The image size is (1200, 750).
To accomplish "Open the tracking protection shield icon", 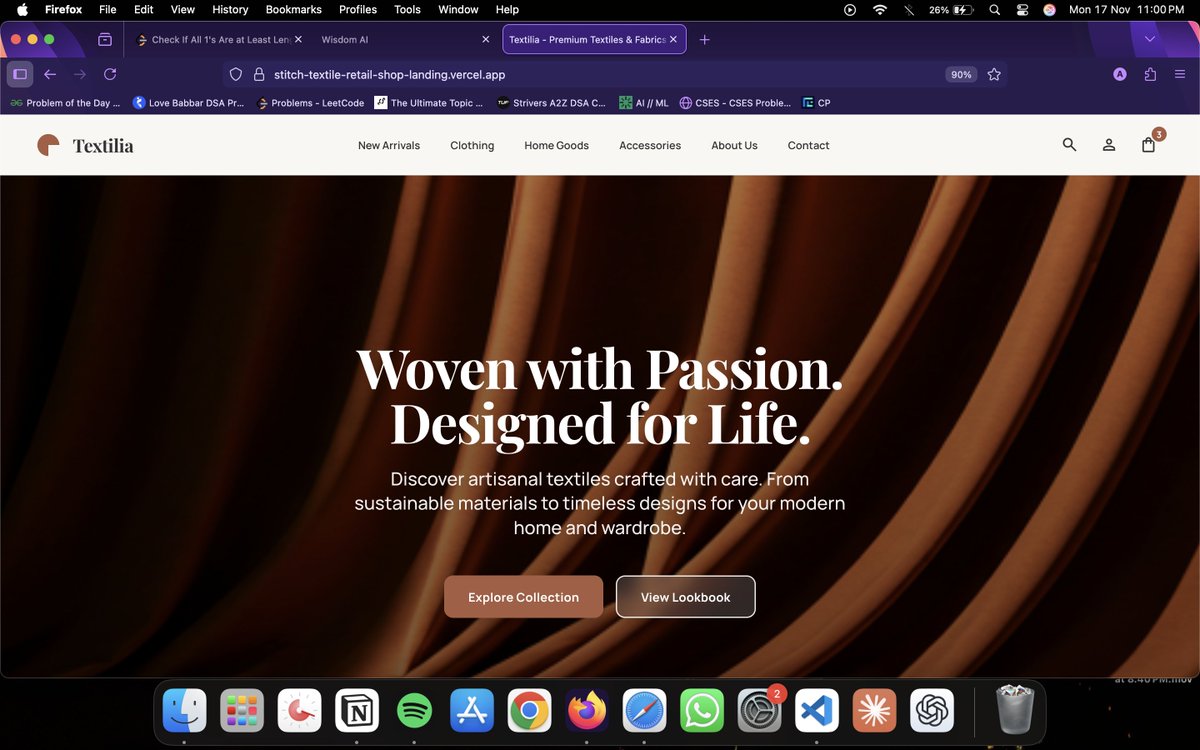I will pyautogui.click(x=236, y=74).
